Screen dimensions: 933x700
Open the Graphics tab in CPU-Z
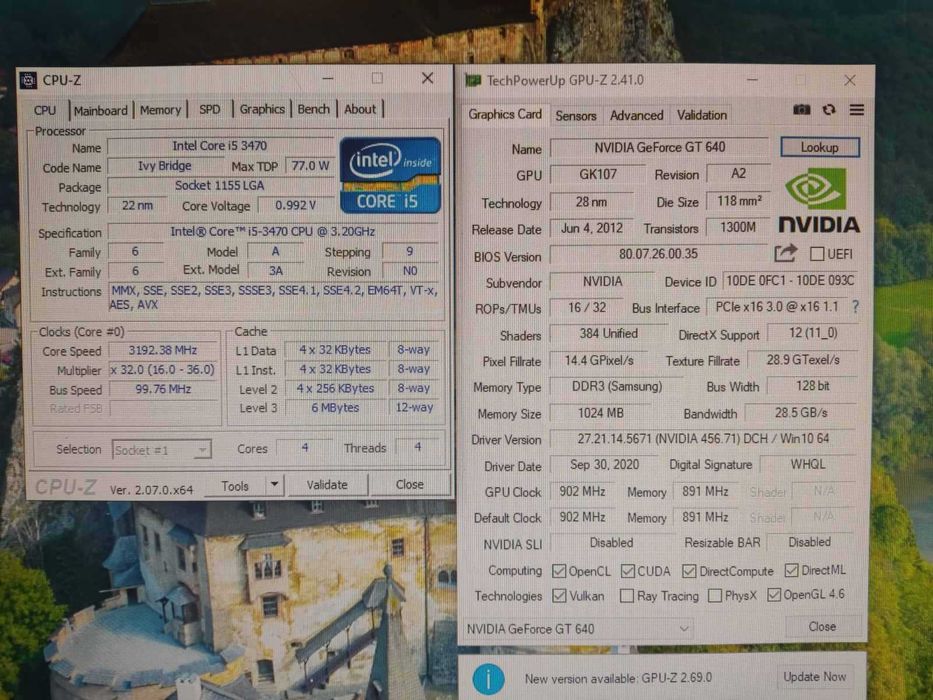point(262,109)
